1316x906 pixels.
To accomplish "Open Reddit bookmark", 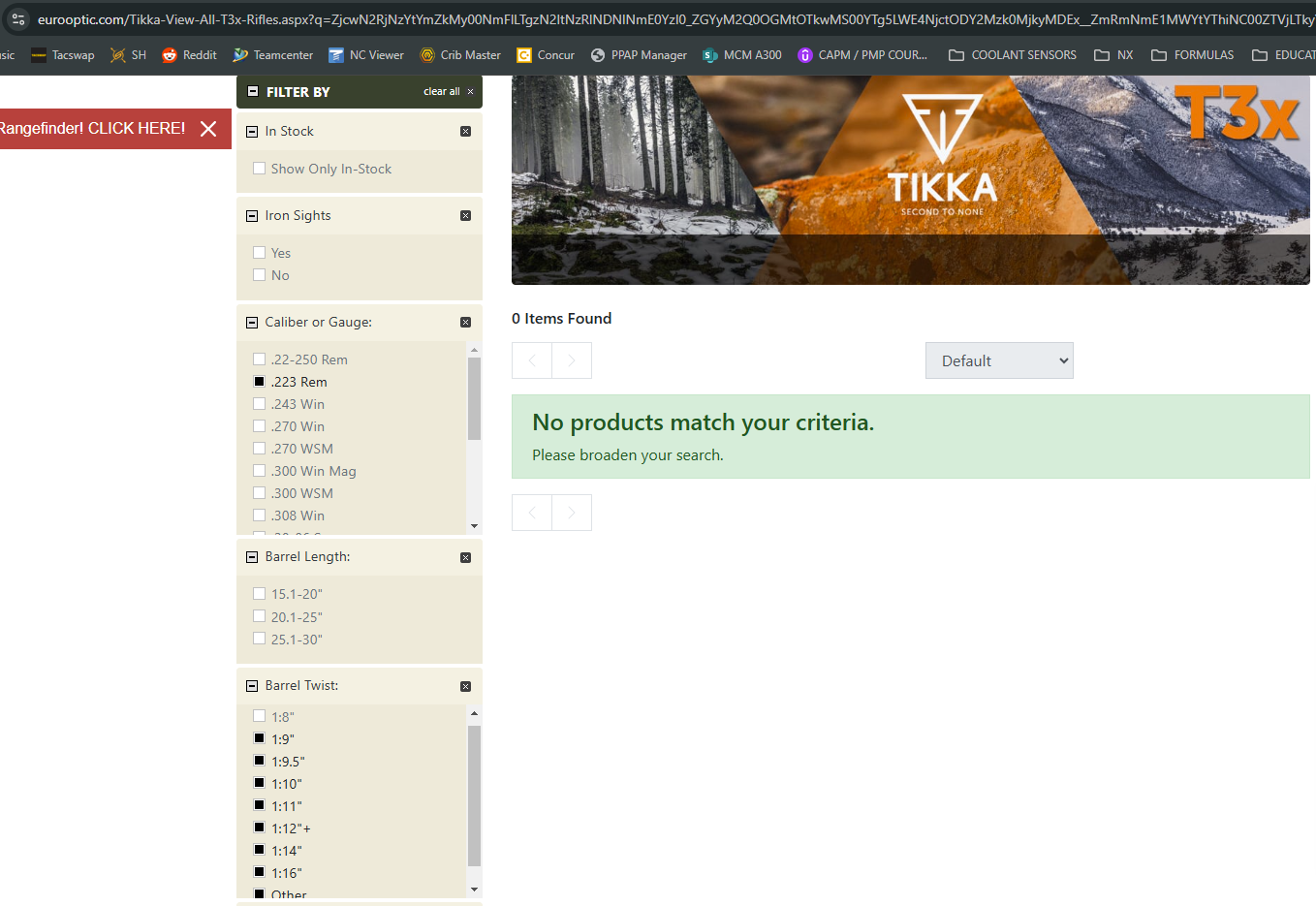I will (x=189, y=55).
